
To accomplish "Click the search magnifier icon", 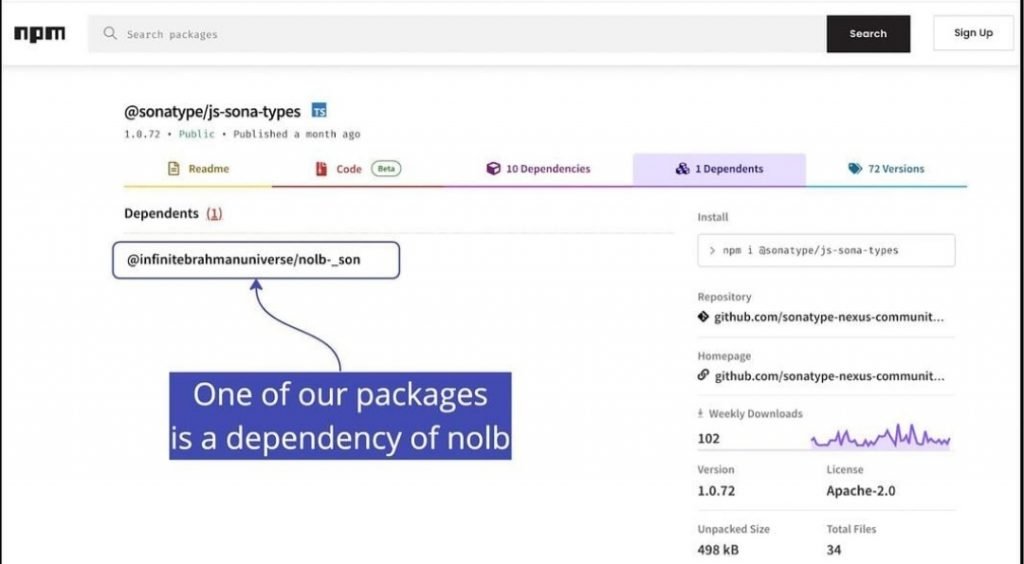I will tap(110, 33).
